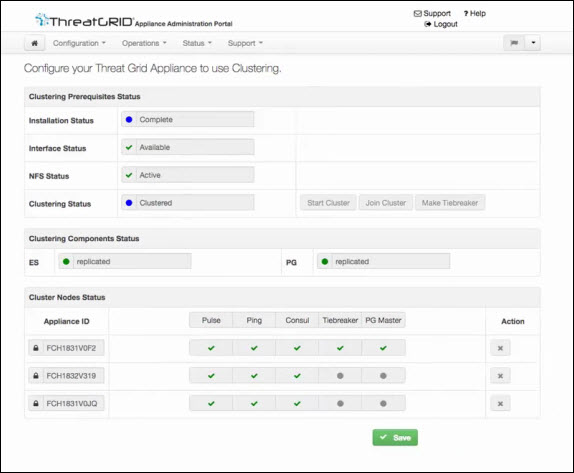
Task: Click Tiebreaker checkmark for FCH1831V0F2
Action: point(340,348)
